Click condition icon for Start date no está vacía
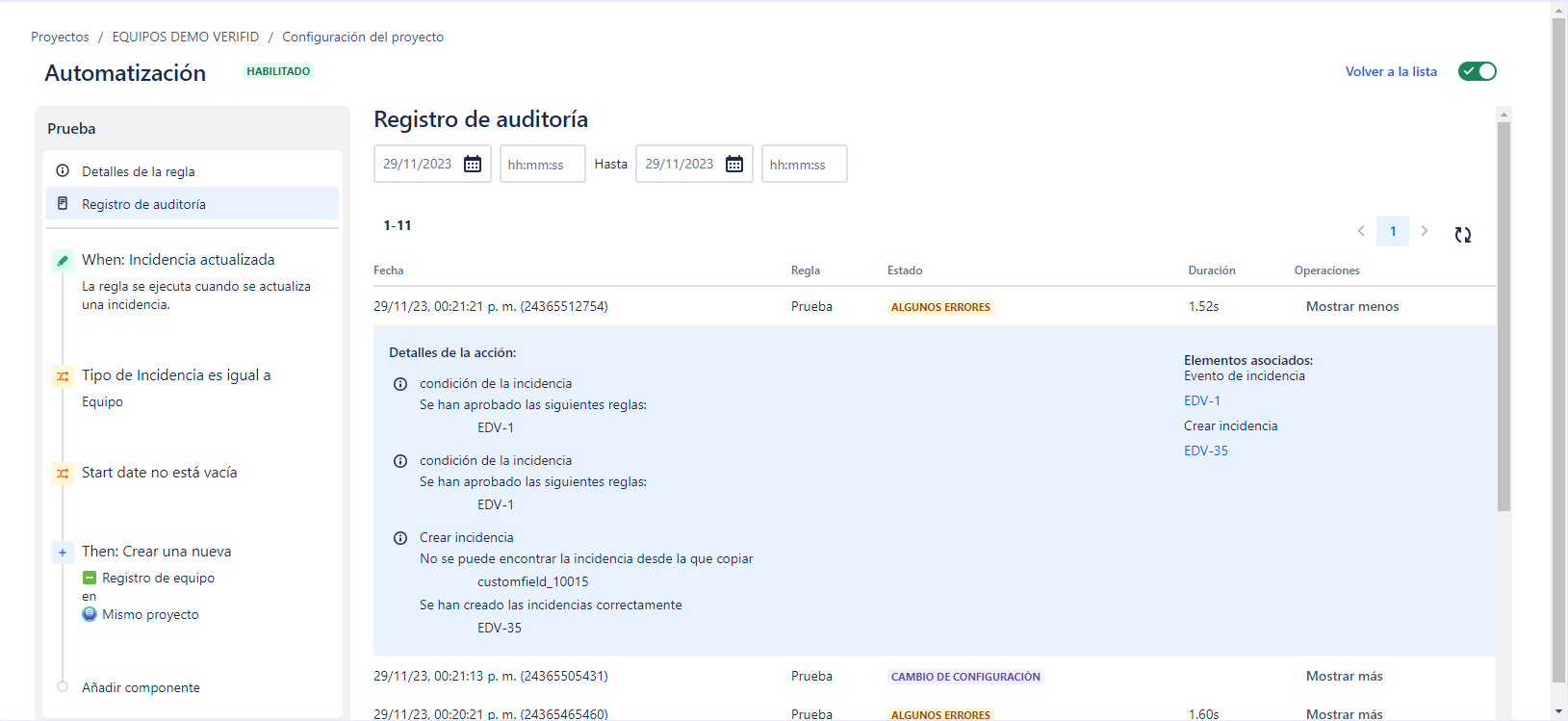This screenshot has width=1568, height=721. (x=63, y=474)
